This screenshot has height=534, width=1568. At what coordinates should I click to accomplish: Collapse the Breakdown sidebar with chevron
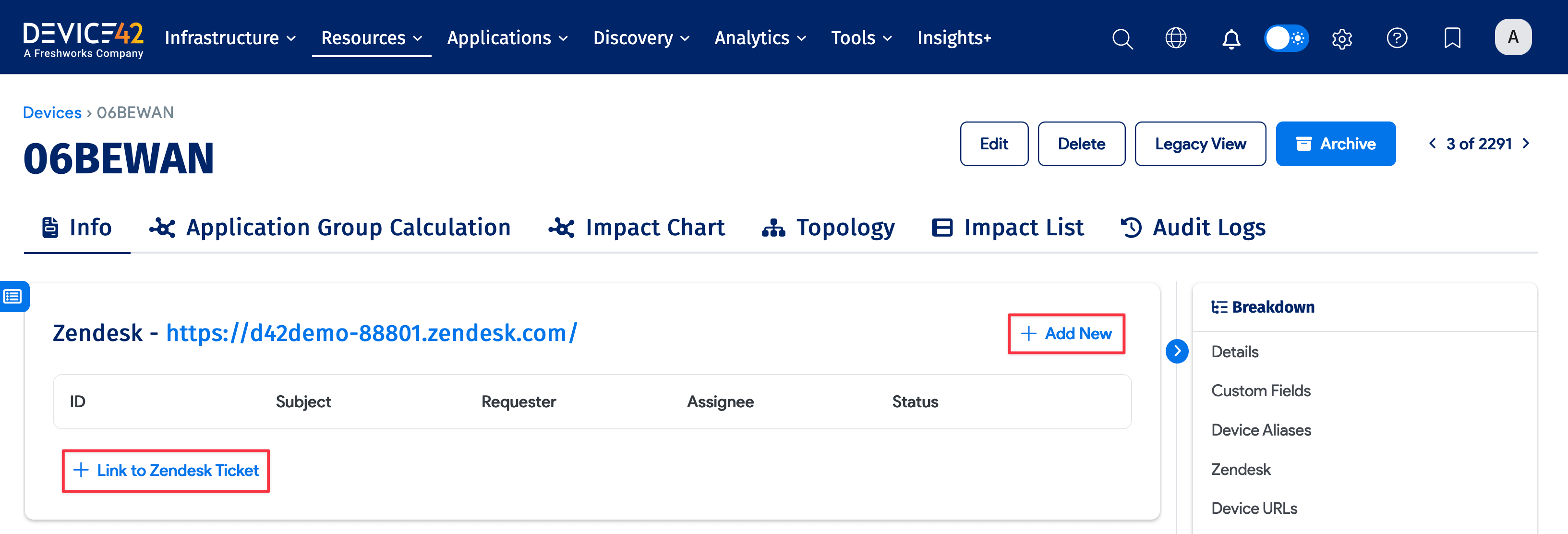pyautogui.click(x=1177, y=352)
